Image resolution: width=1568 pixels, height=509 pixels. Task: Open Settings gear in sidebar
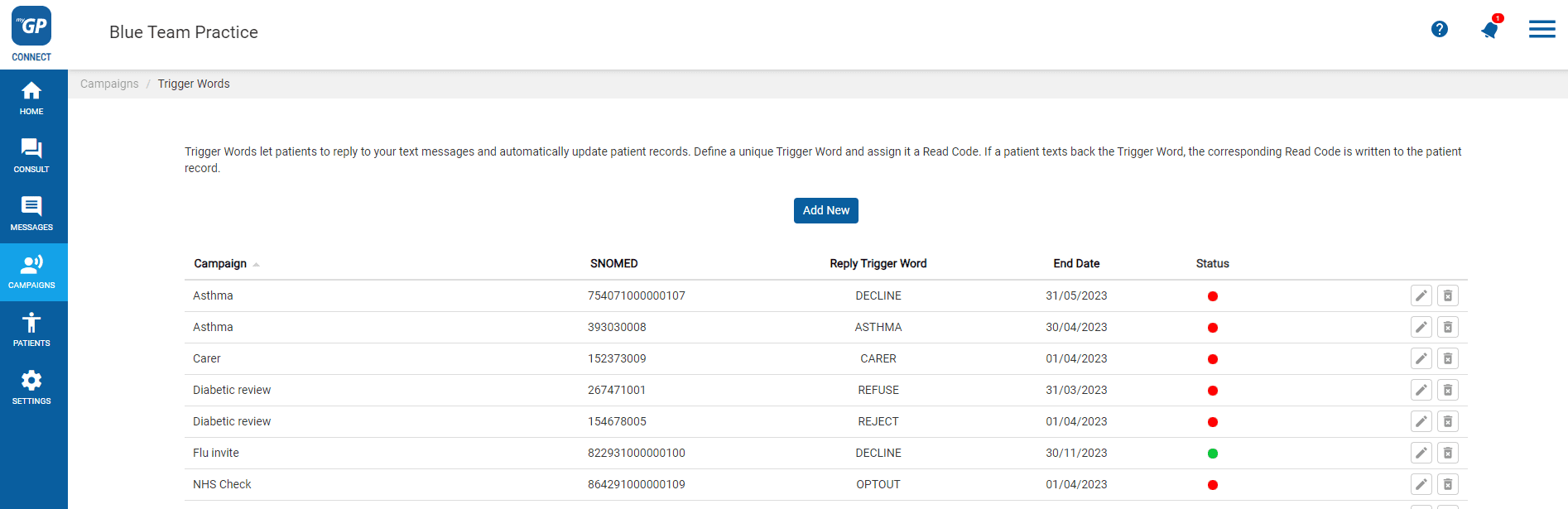click(x=31, y=388)
